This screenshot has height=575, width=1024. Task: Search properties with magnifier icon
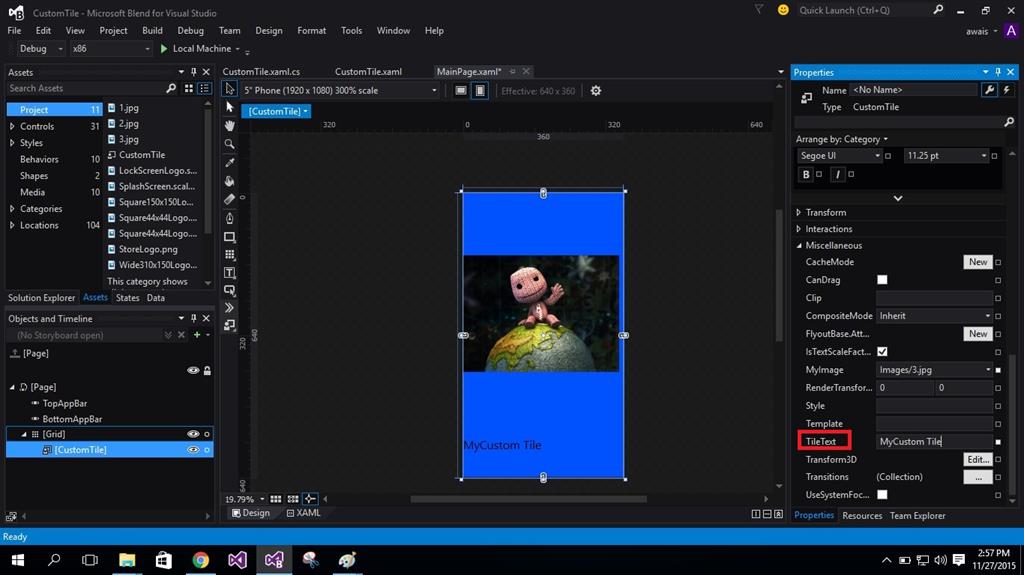(1009, 122)
